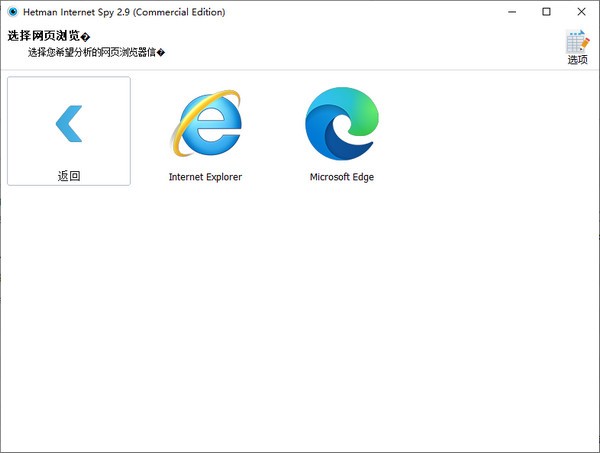The height and width of the screenshot is (453, 600).
Task: Click the Internet Explorer text label
Action: (205, 177)
